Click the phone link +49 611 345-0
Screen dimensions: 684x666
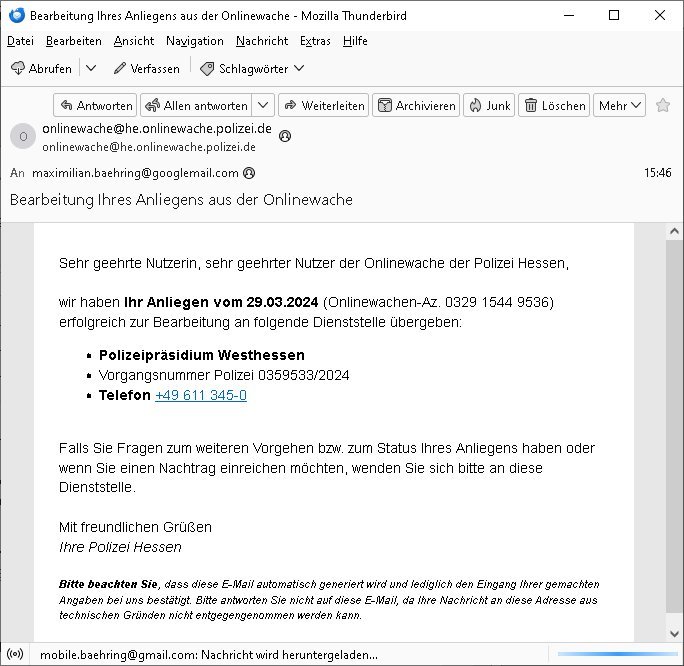tap(200, 396)
